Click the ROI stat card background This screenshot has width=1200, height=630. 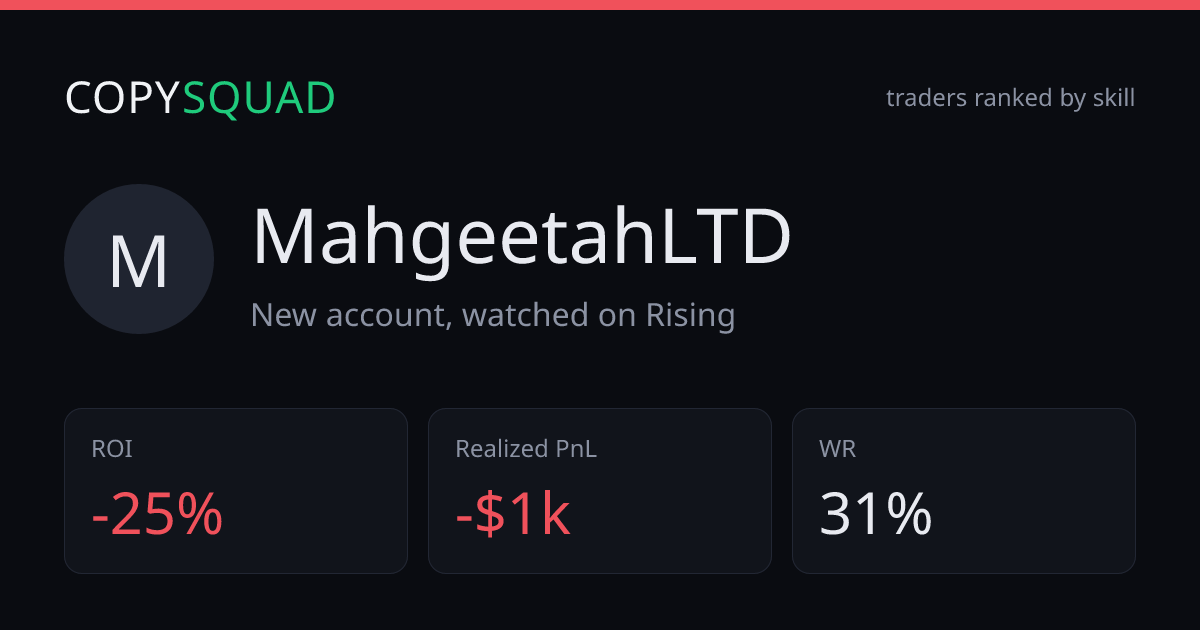236,491
